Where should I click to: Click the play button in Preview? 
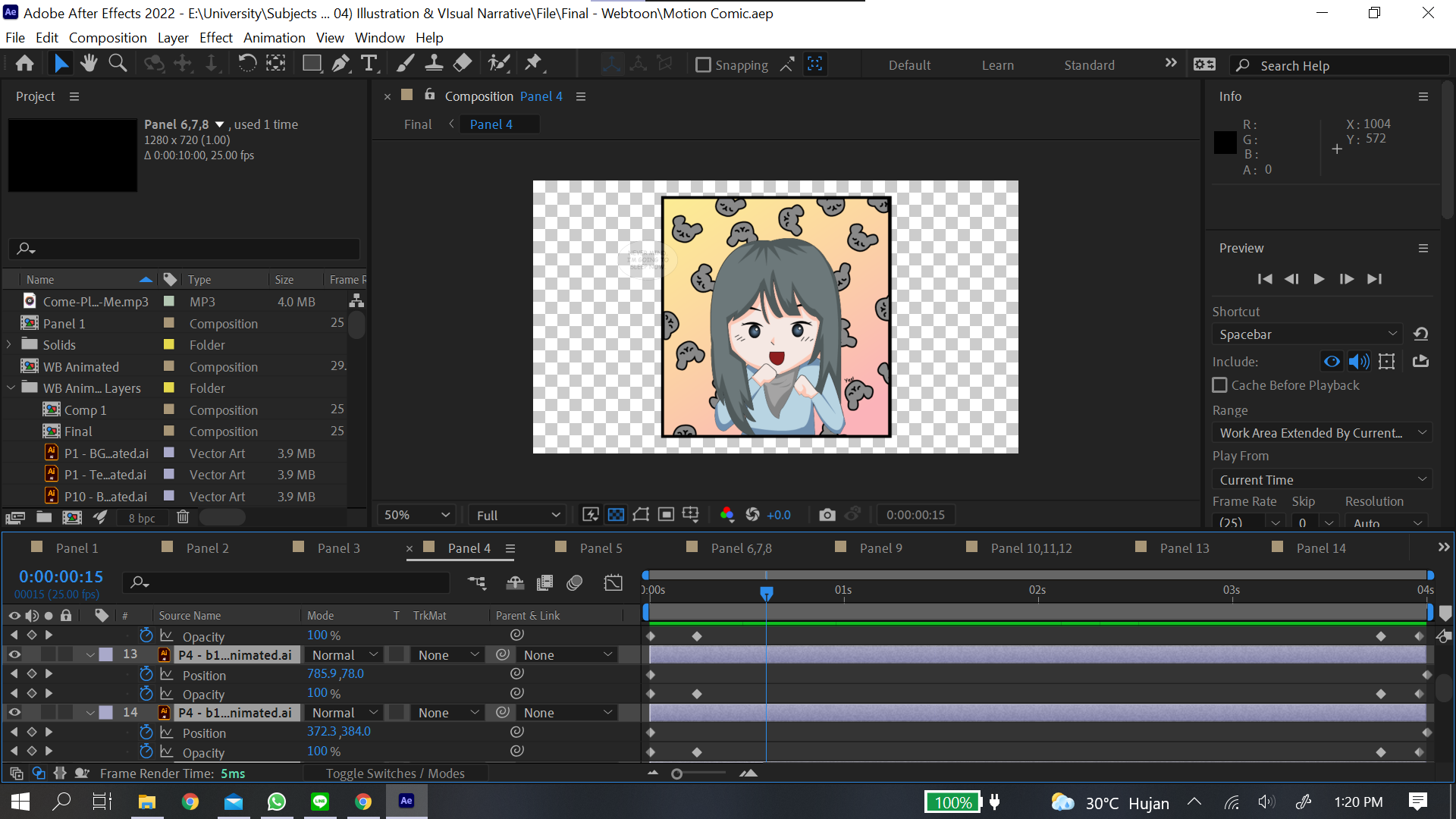pyautogui.click(x=1319, y=279)
